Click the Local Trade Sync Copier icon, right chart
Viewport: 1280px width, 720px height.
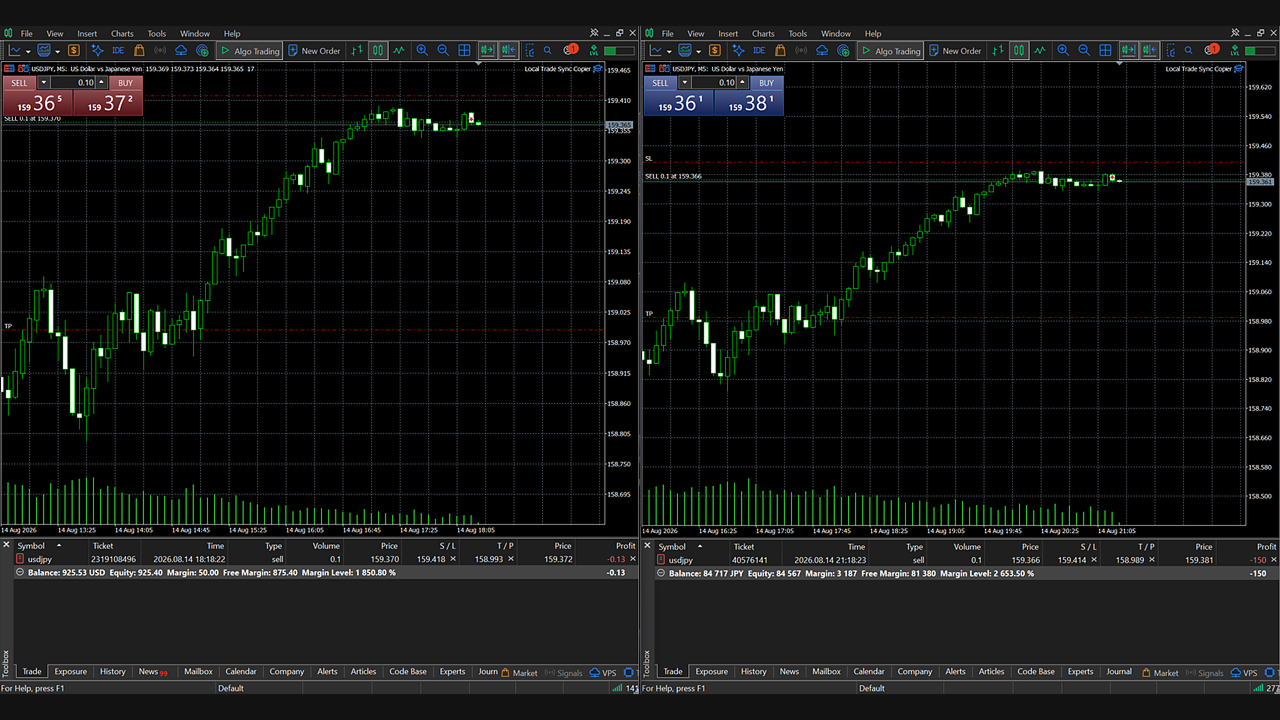pyautogui.click(x=1239, y=69)
